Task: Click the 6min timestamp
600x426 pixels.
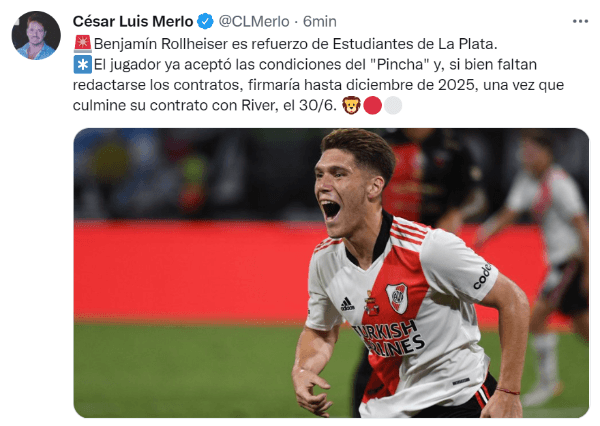Action: click(x=320, y=21)
